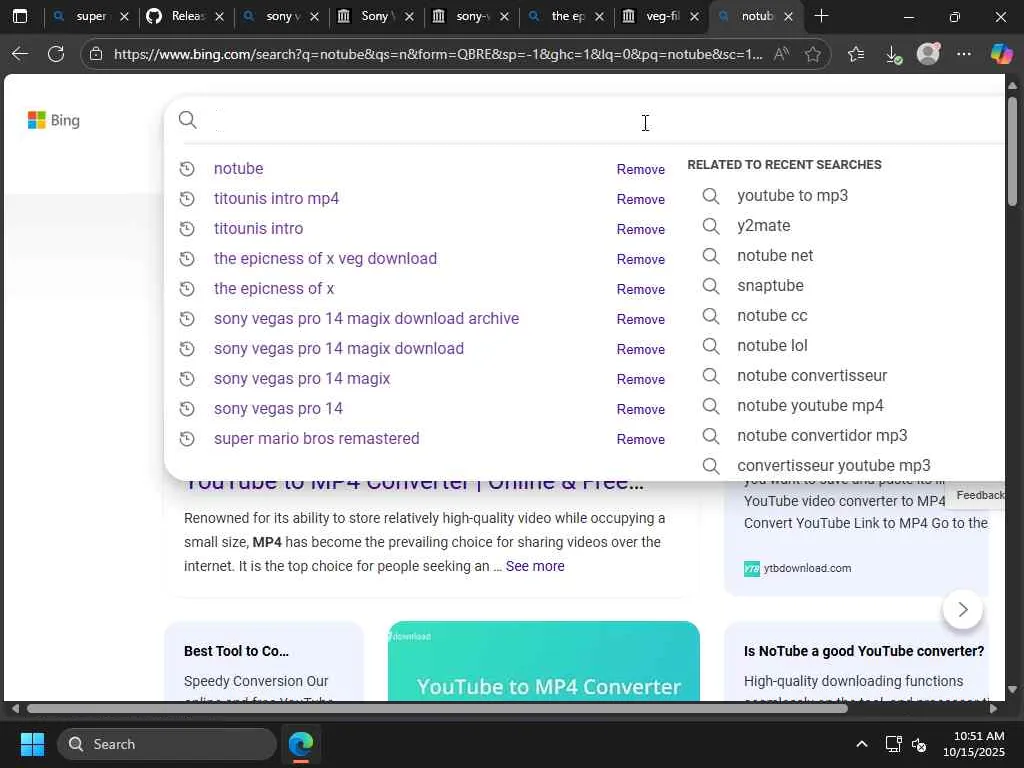View site info via the padlock icon
The height and width of the screenshot is (768, 1024).
click(x=96, y=54)
